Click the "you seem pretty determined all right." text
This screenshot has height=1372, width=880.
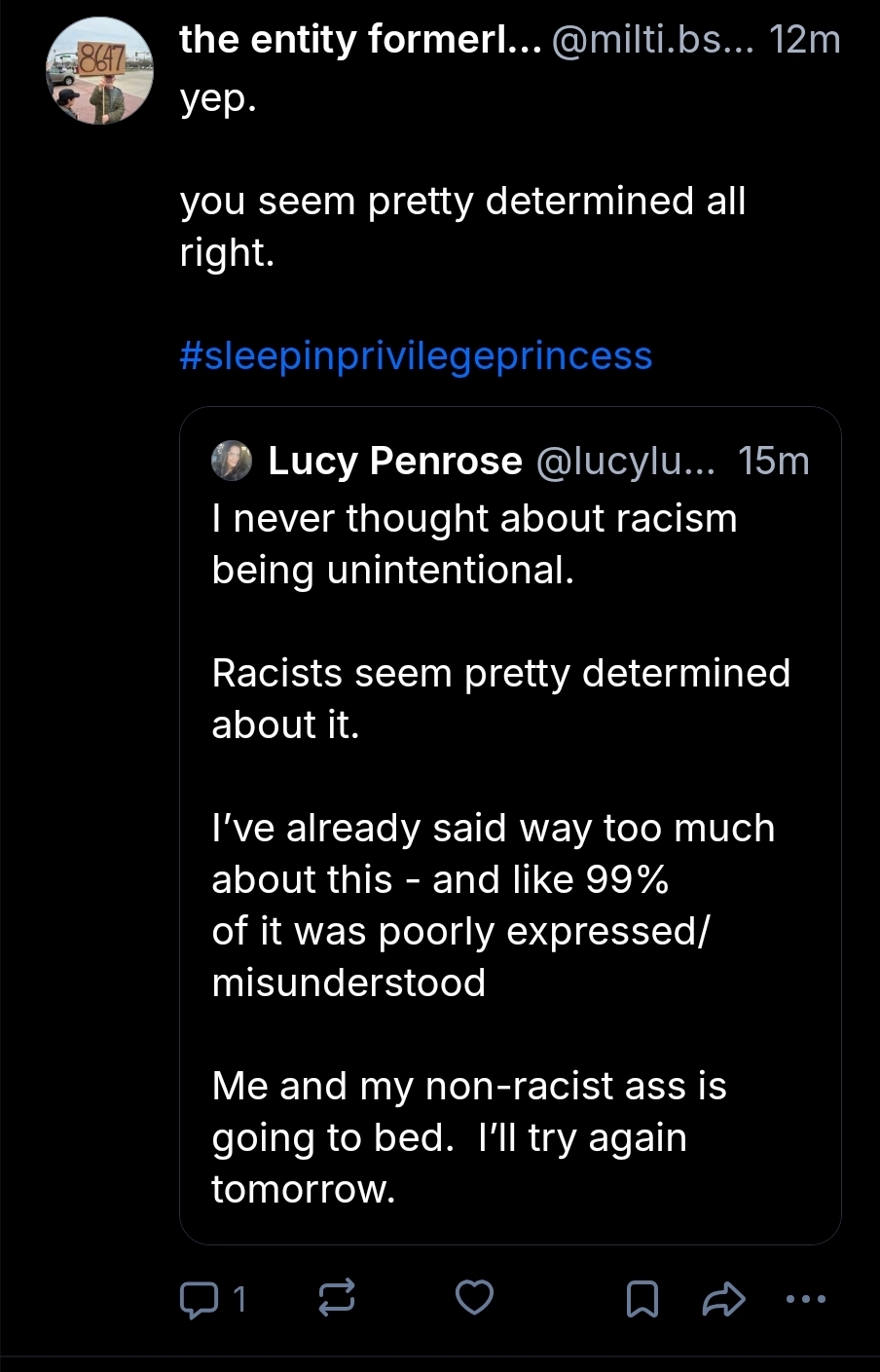click(x=462, y=226)
